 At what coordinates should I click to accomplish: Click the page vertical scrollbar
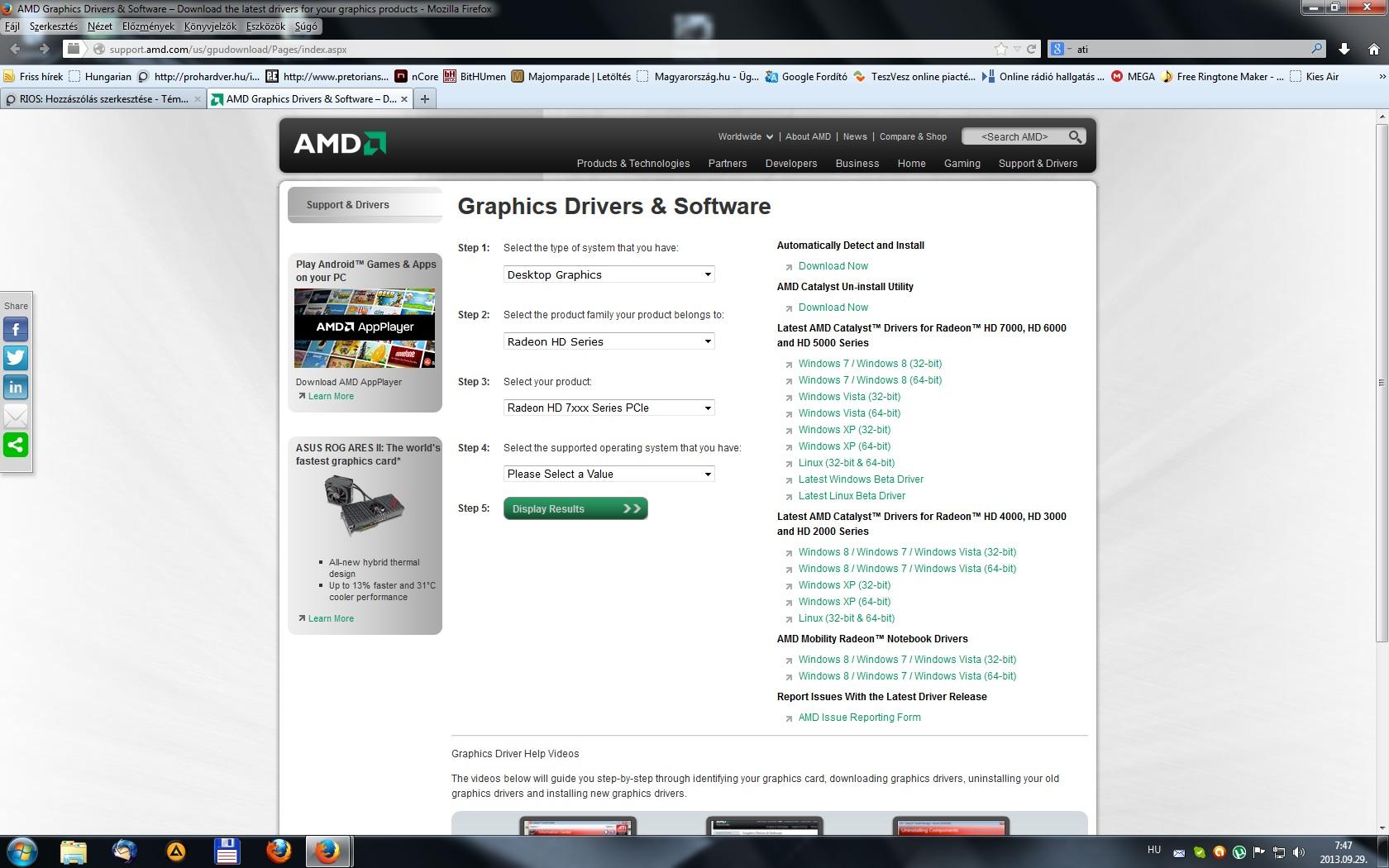[1382, 383]
